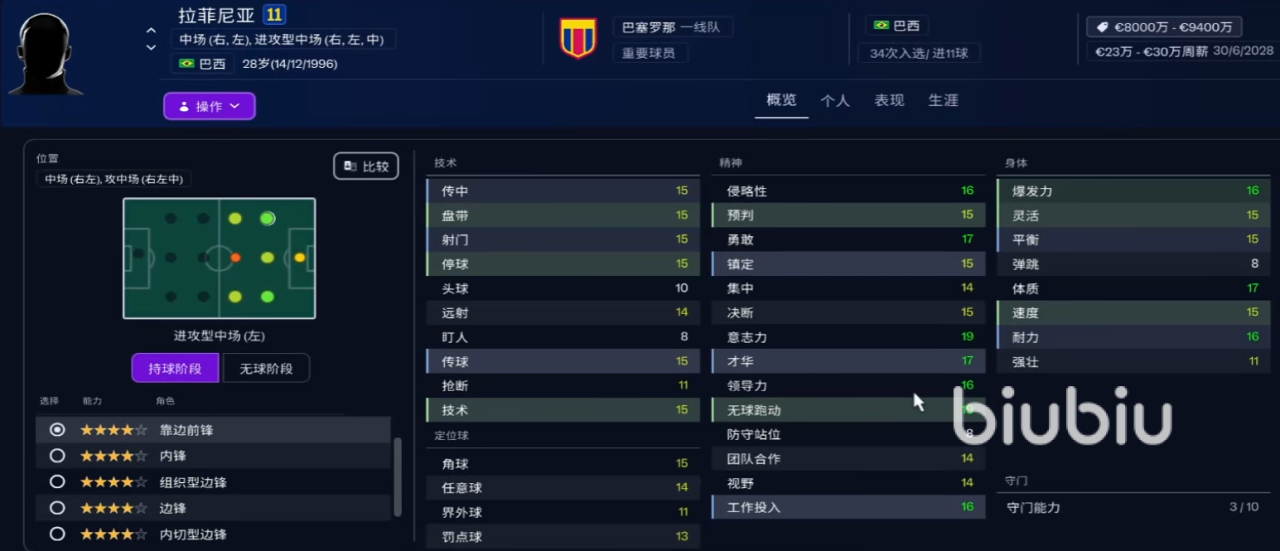Select the top-right winger position dot on pitch
Image resolution: width=1280 pixels, height=551 pixels.
pos(267,218)
